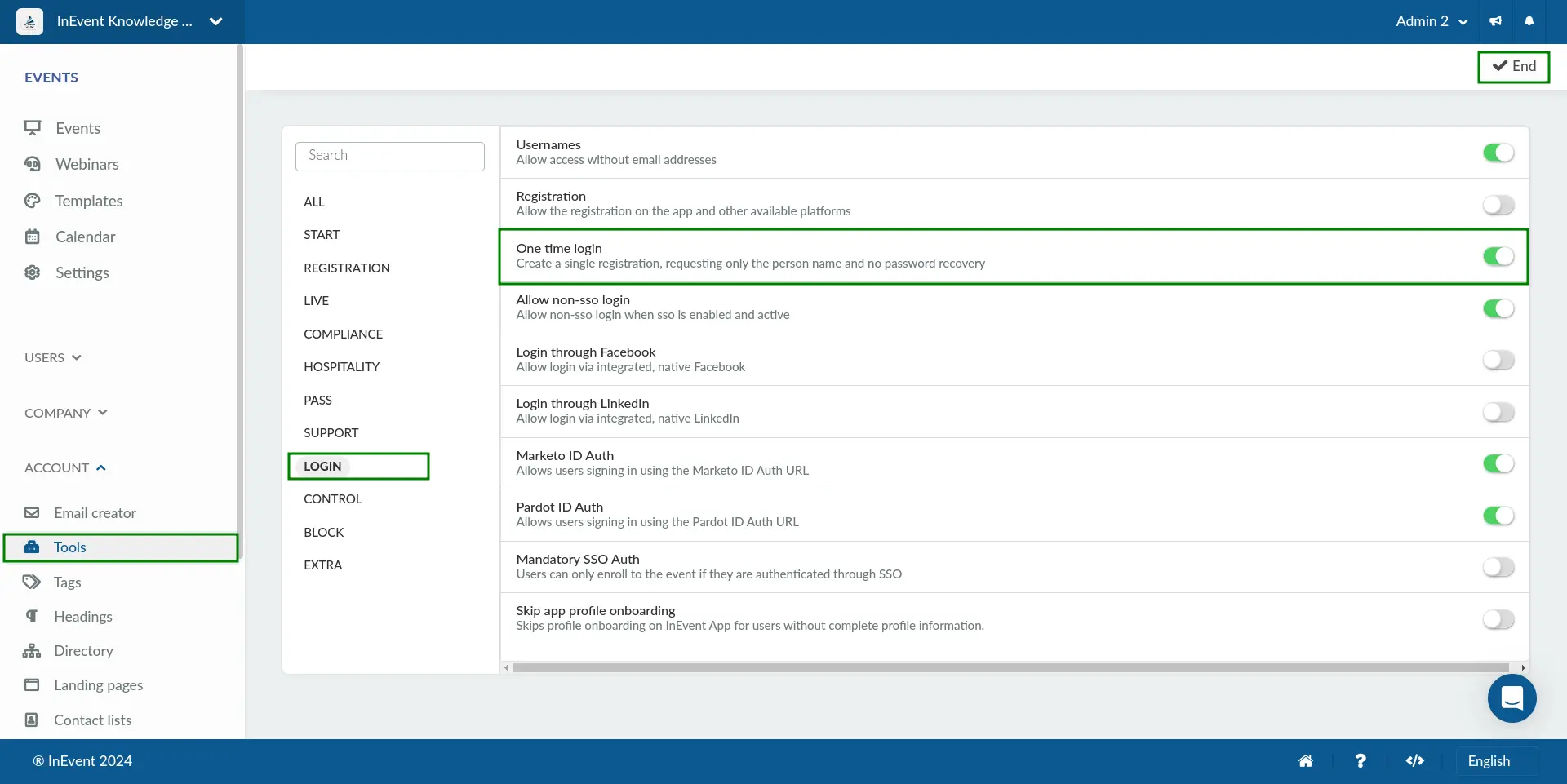The height and width of the screenshot is (784, 1567).
Task: Click the Settings gear icon
Action: pyautogui.click(x=33, y=272)
